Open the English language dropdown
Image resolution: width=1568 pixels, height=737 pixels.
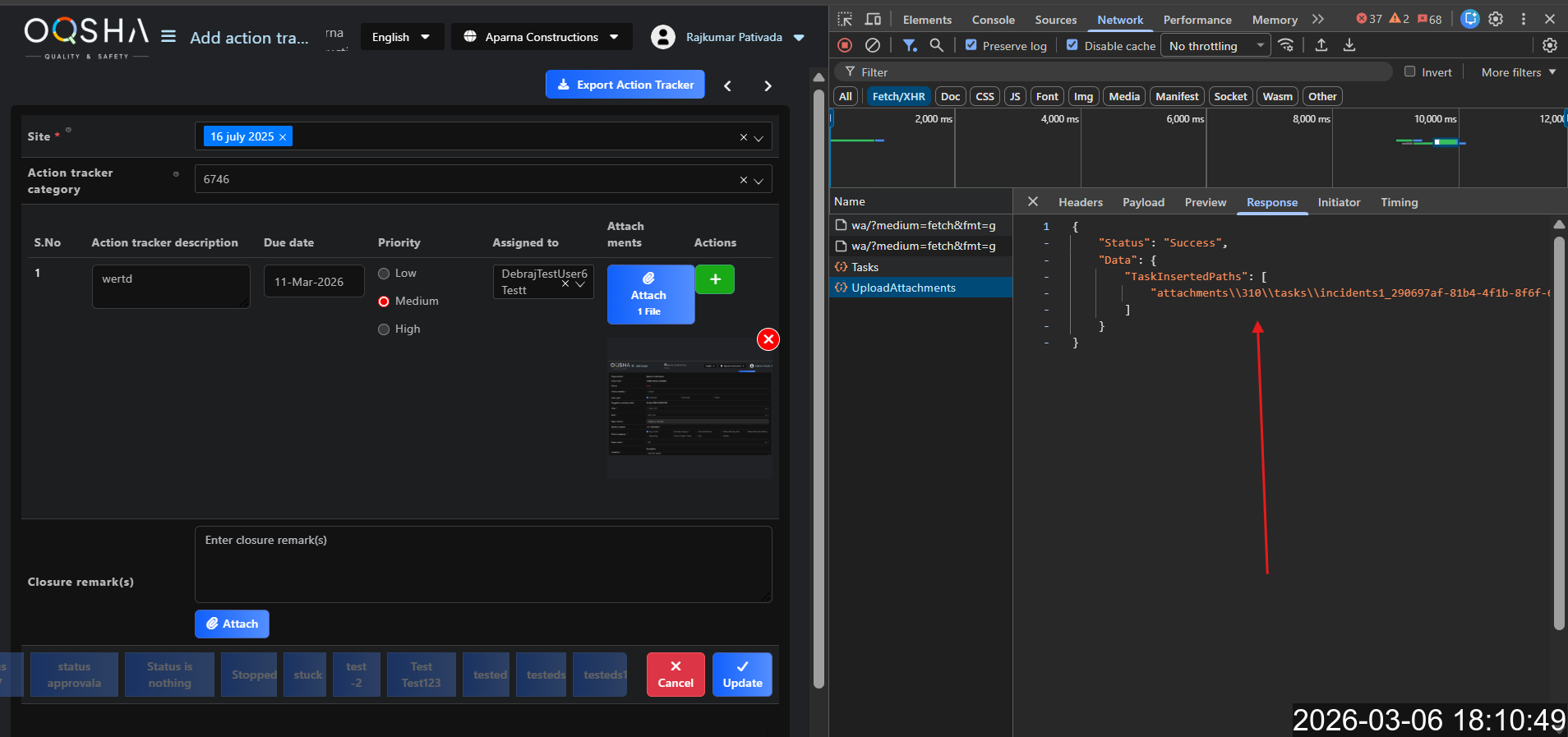coord(401,37)
